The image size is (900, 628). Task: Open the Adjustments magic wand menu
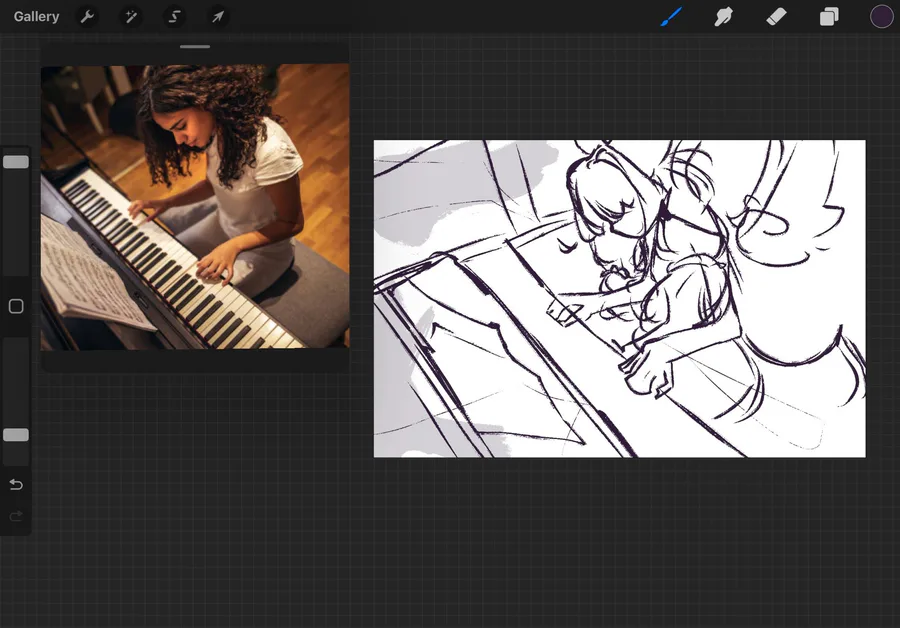click(x=131, y=17)
